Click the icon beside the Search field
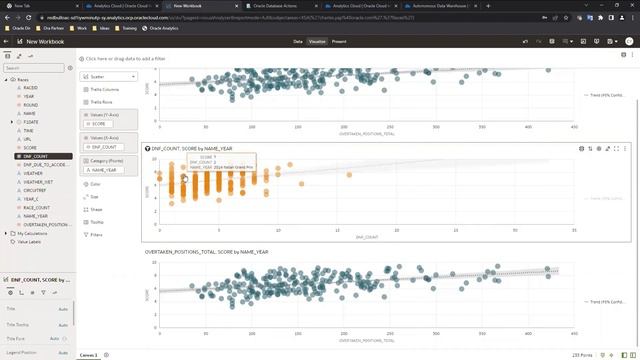The height and width of the screenshot is (360, 640). (x=70, y=68)
